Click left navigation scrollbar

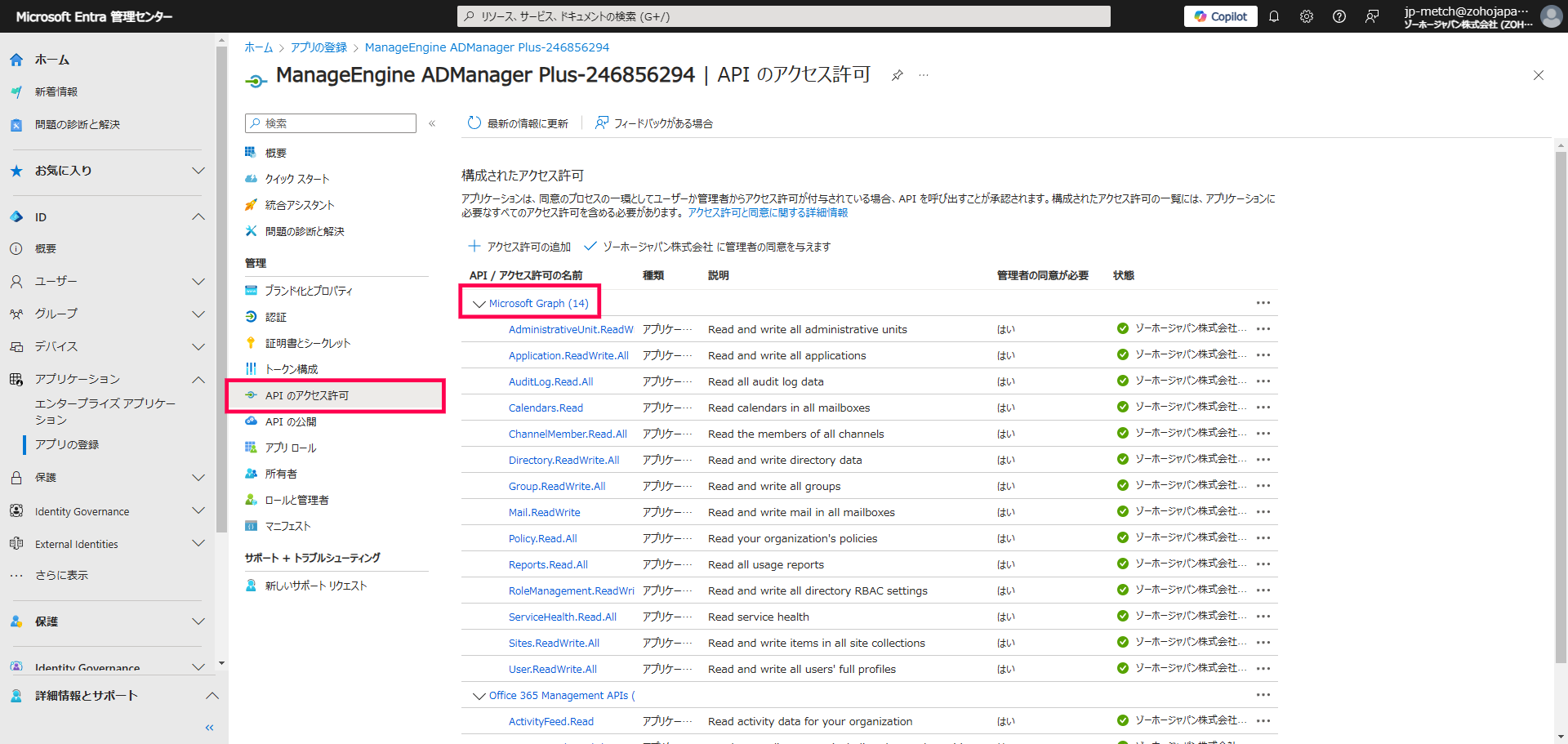[221, 289]
